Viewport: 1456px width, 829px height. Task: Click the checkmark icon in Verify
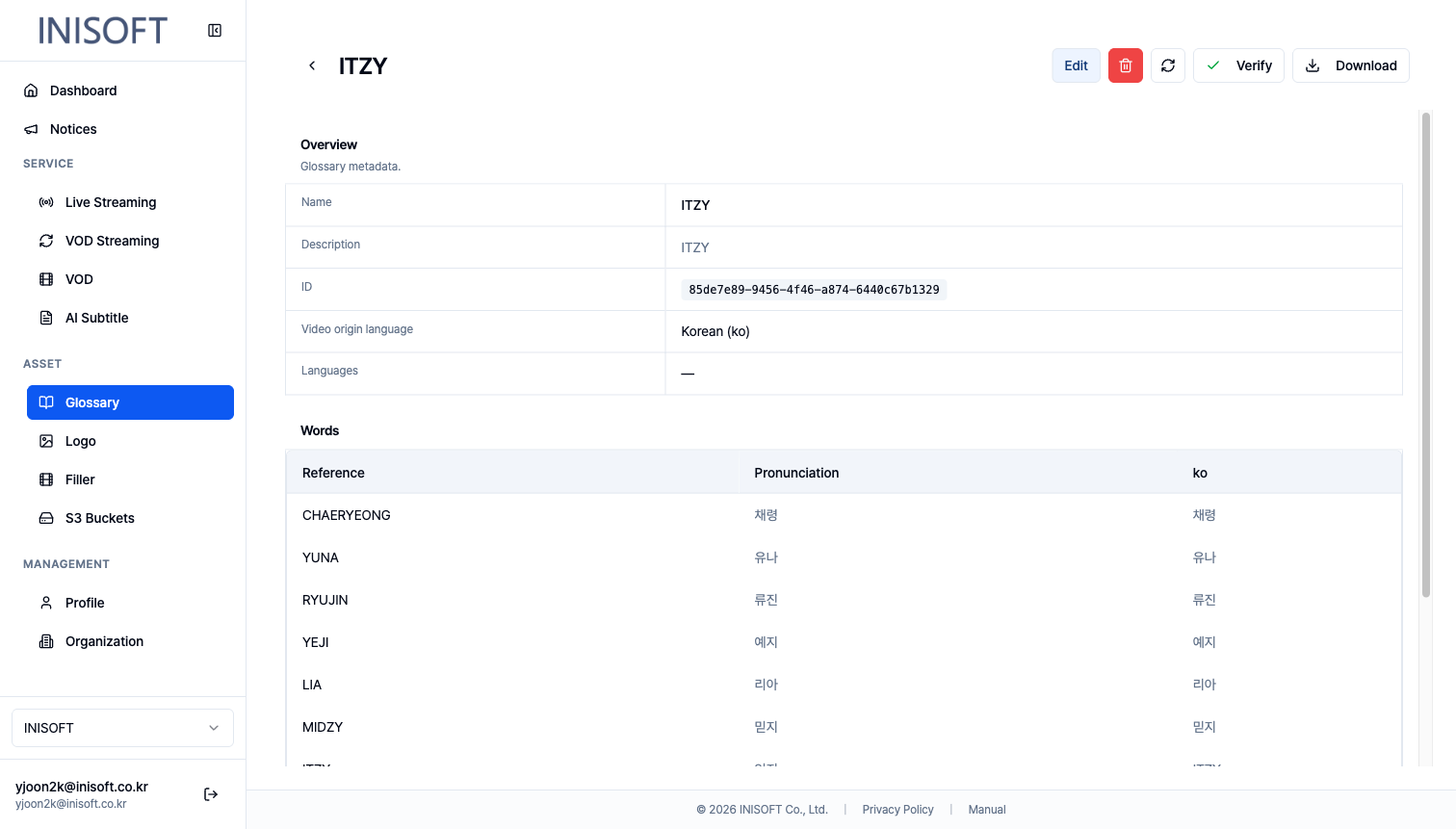pyautogui.click(x=1213, y=65)
